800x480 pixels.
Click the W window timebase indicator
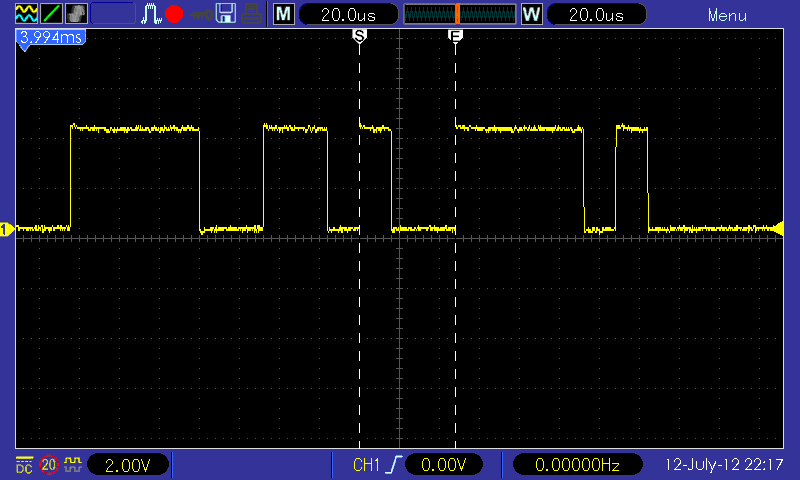(532, 14)
